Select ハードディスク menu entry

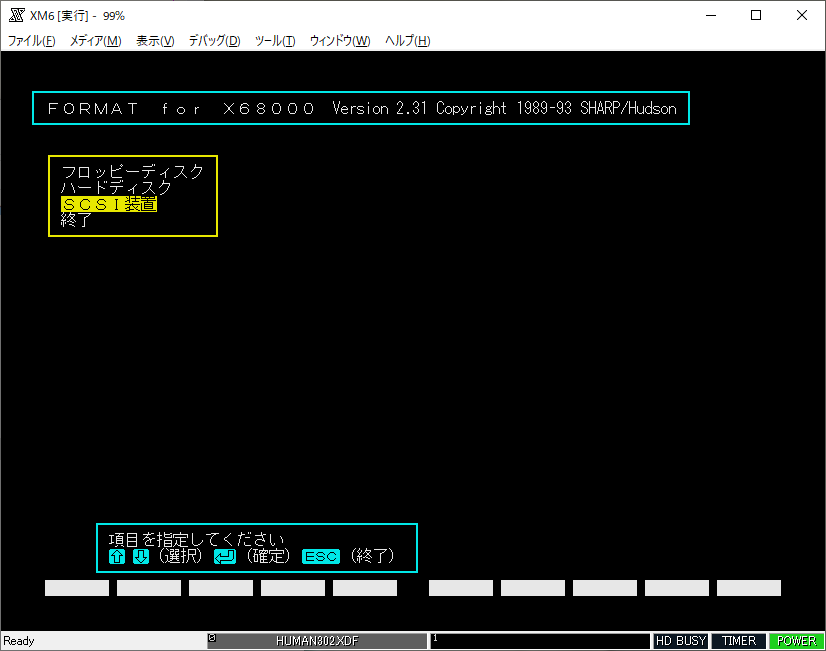[116, 188]
